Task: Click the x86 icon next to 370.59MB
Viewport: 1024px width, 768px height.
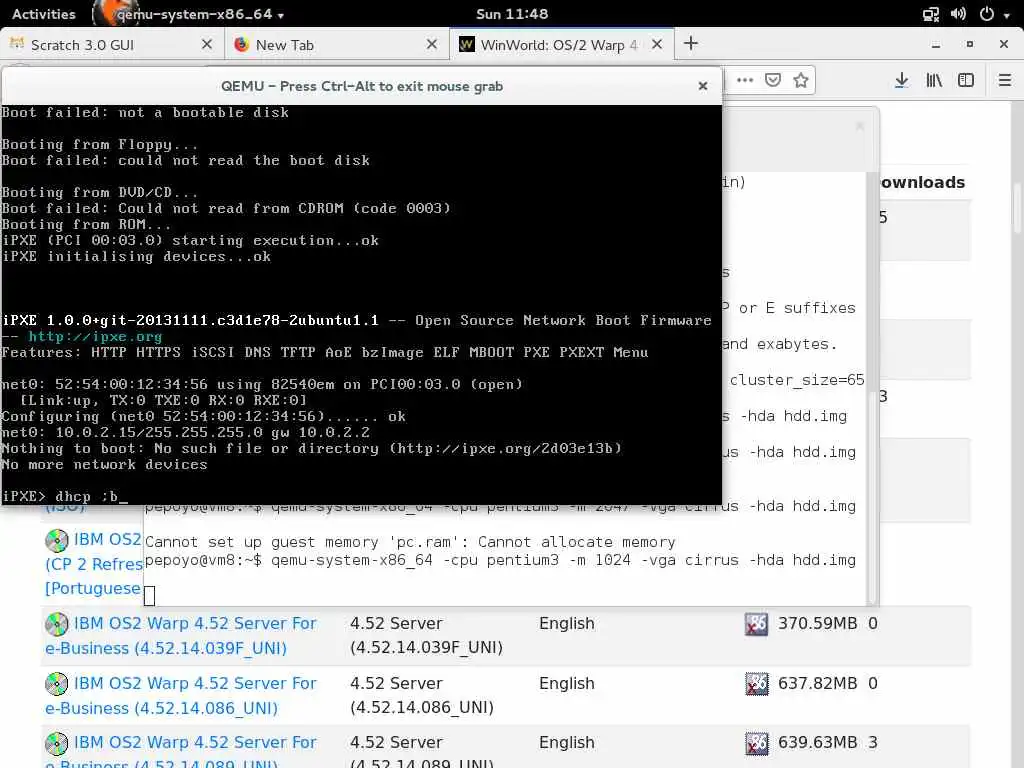Action: pyautogui.click(x=756, y=624)
